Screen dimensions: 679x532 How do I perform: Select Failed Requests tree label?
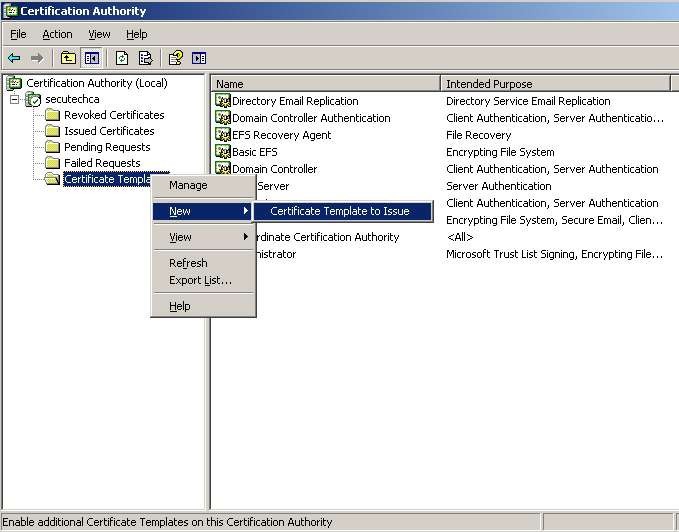pyautogui.click(x=102, y=163)
